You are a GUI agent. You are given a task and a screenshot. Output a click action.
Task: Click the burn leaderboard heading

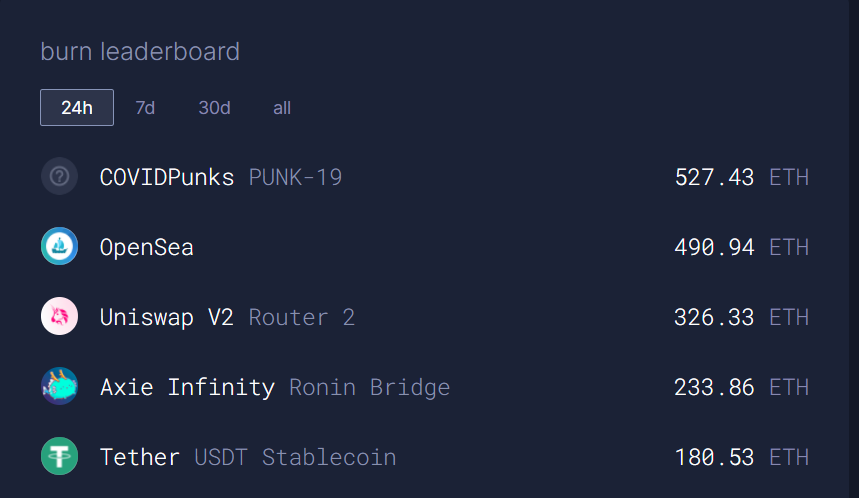tap(140, 51)
